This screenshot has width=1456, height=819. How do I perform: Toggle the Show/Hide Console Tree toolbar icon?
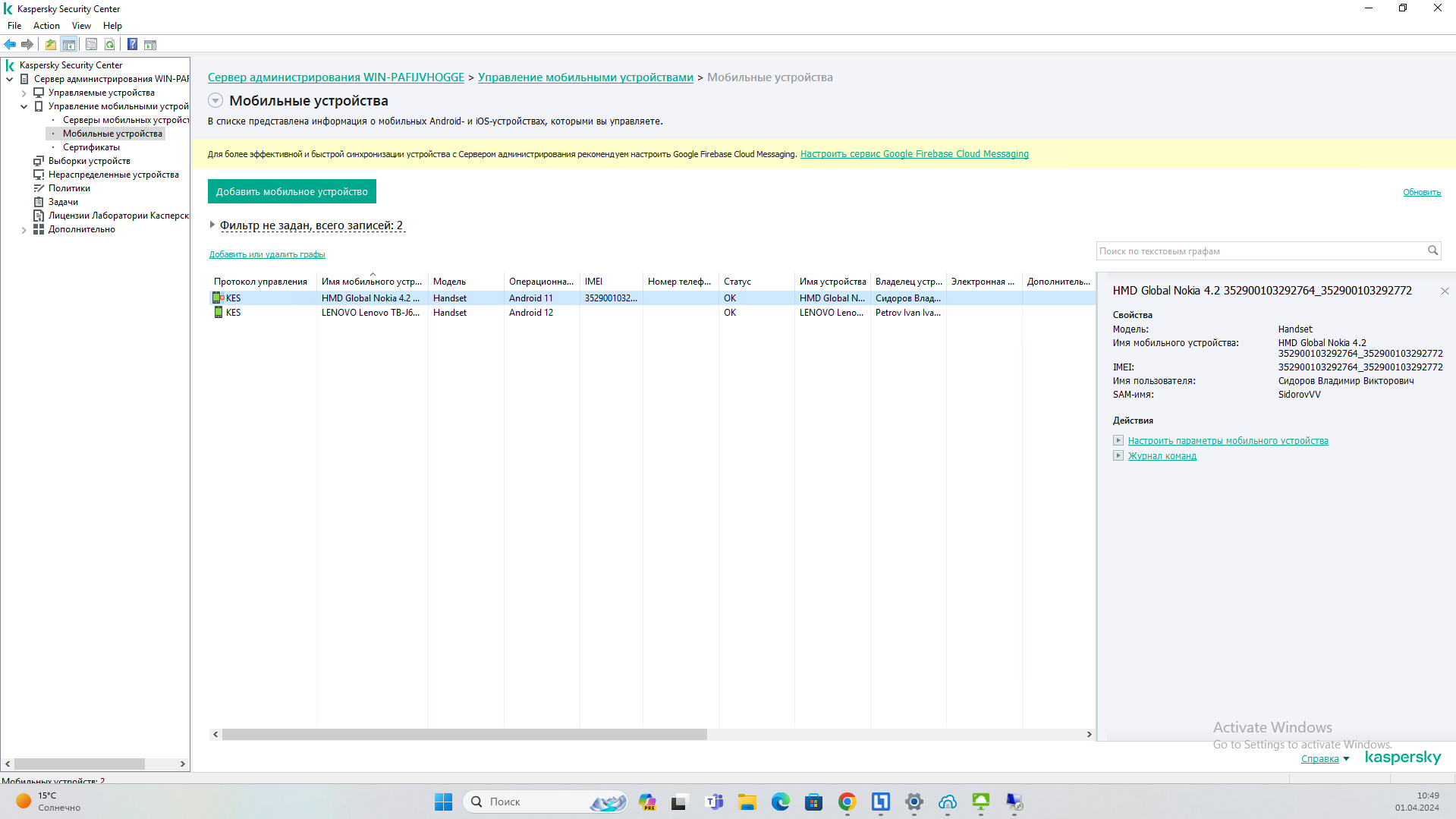point(69,45)
